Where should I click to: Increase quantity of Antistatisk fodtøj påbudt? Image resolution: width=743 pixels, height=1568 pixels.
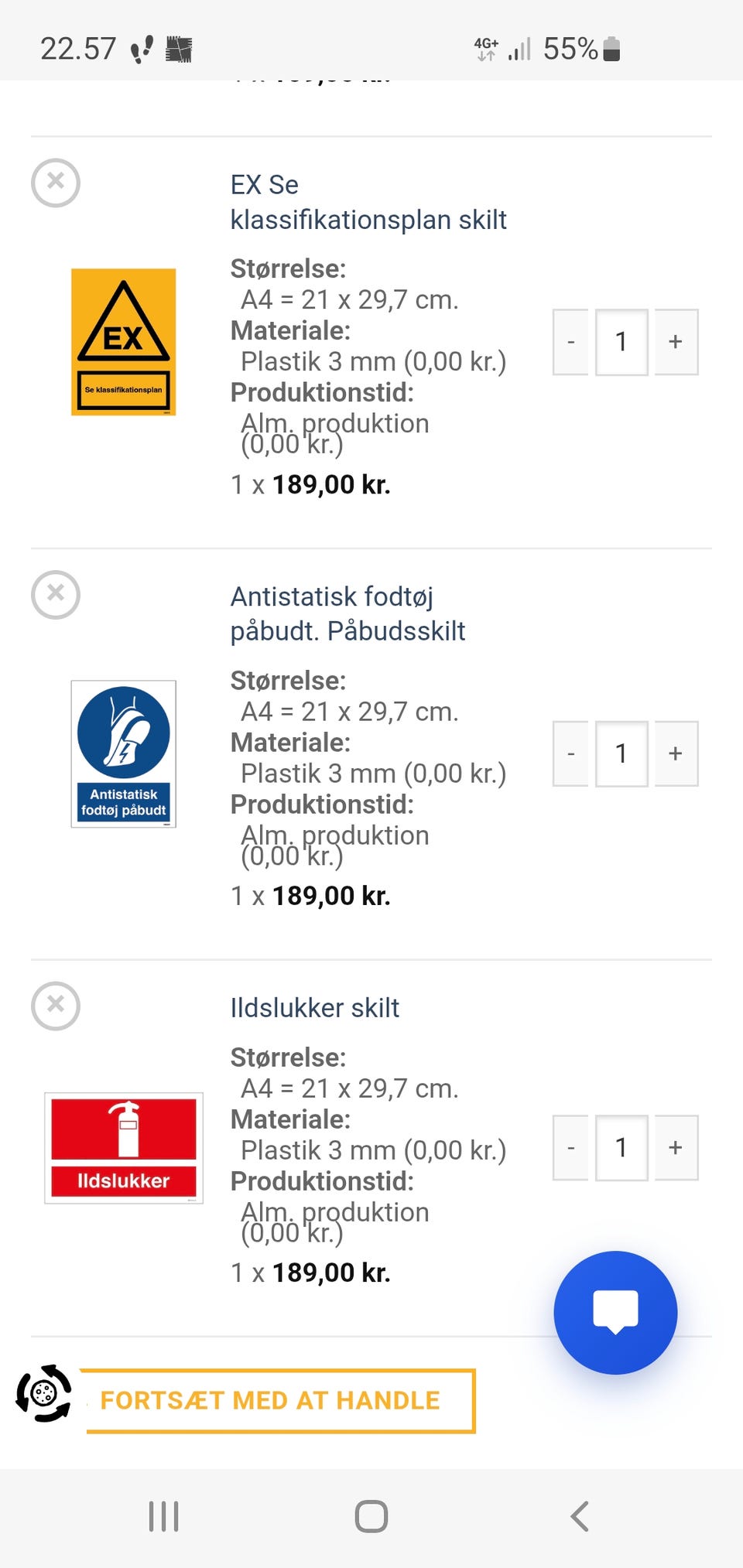[676, 753]
